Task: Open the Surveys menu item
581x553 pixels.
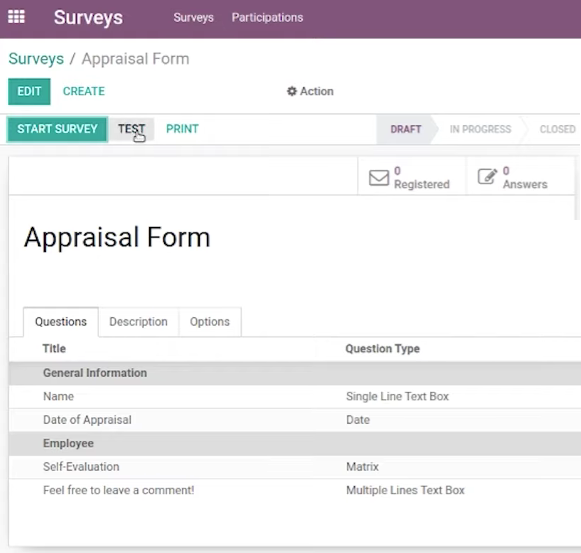Action: pyautogui.click(x=193, y=17)
